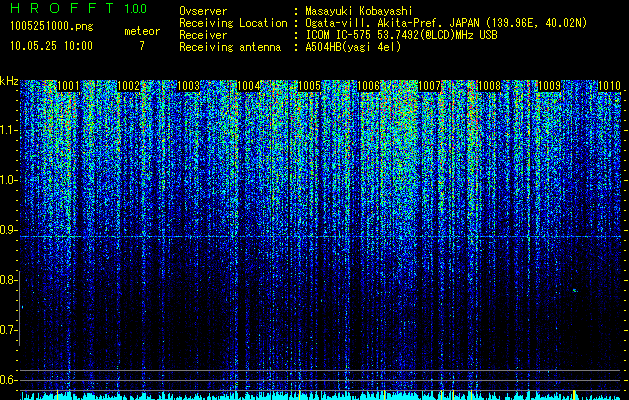Click the meteor count value 7
629x400 pixels.
tap(142, 46)
